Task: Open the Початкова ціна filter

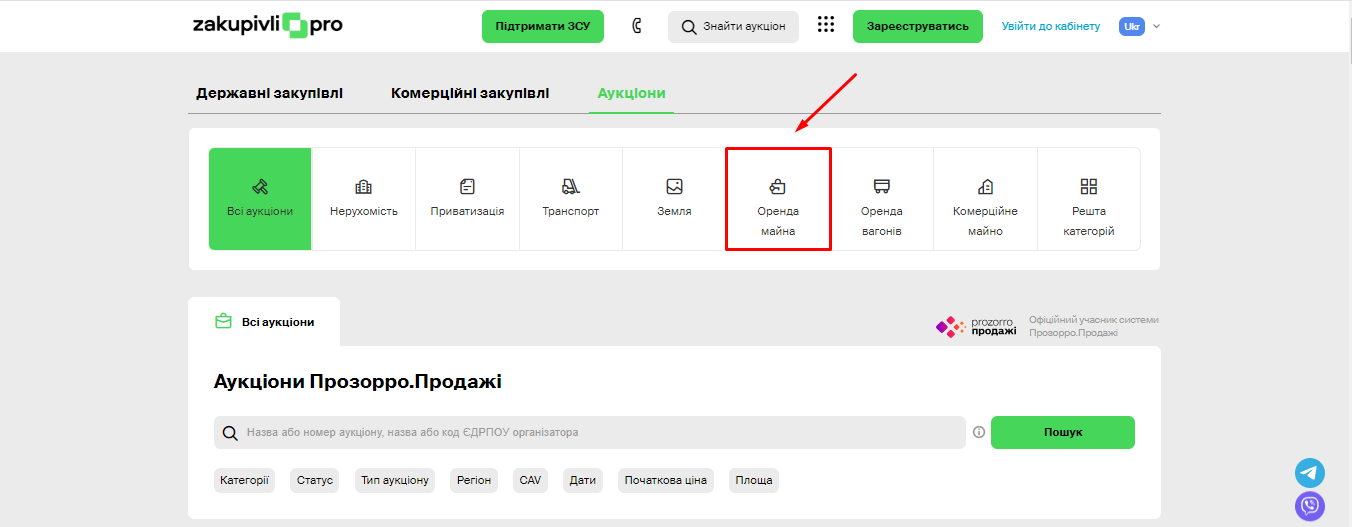Action: click(x=665, y=480)
